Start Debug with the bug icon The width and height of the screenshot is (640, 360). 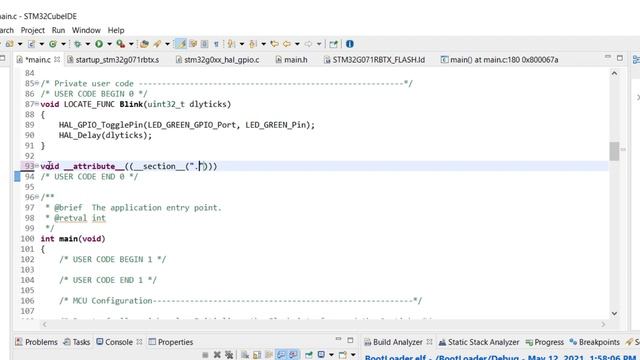(78, 44)
